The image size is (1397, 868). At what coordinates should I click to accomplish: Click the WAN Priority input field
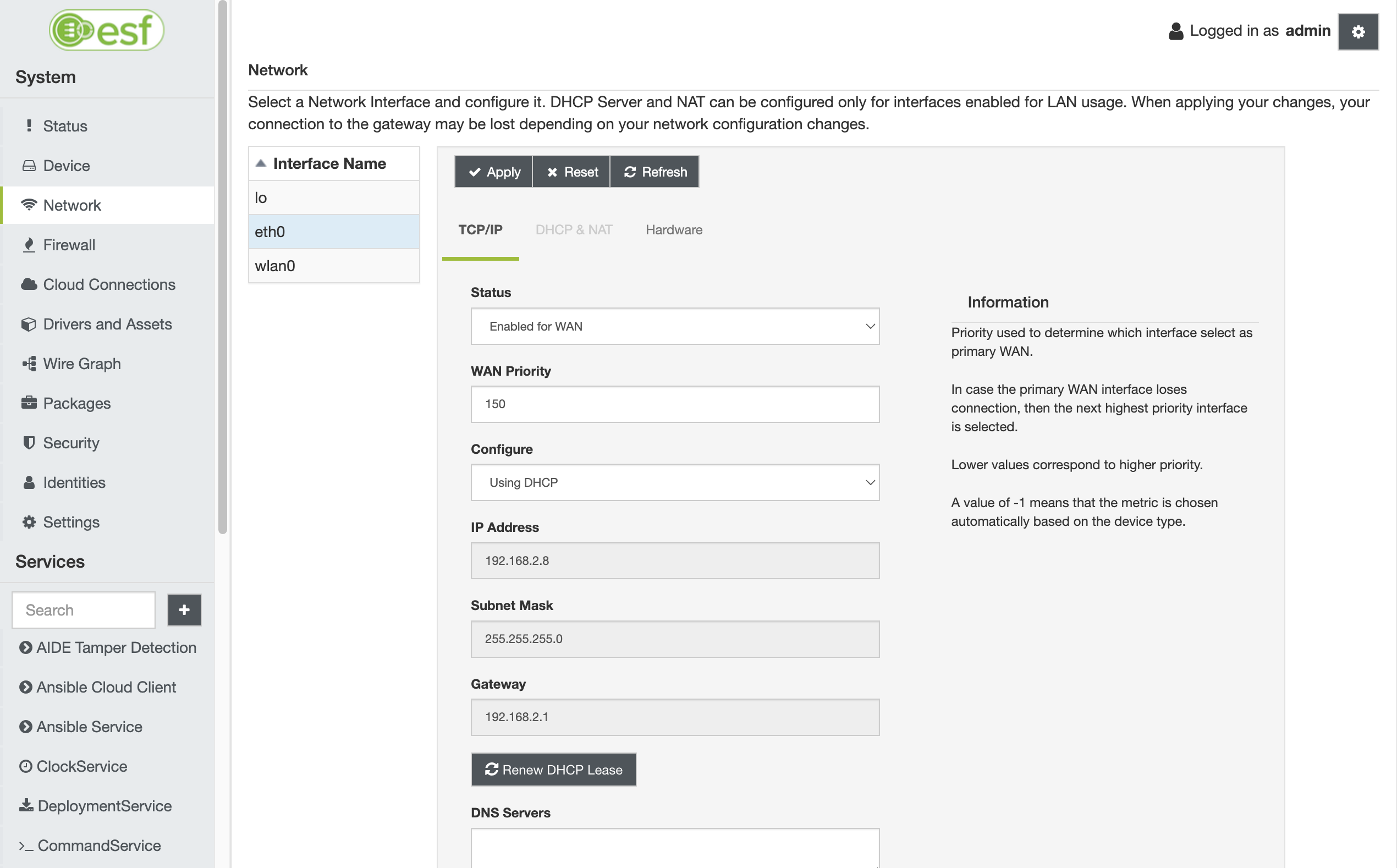[674, 404]
